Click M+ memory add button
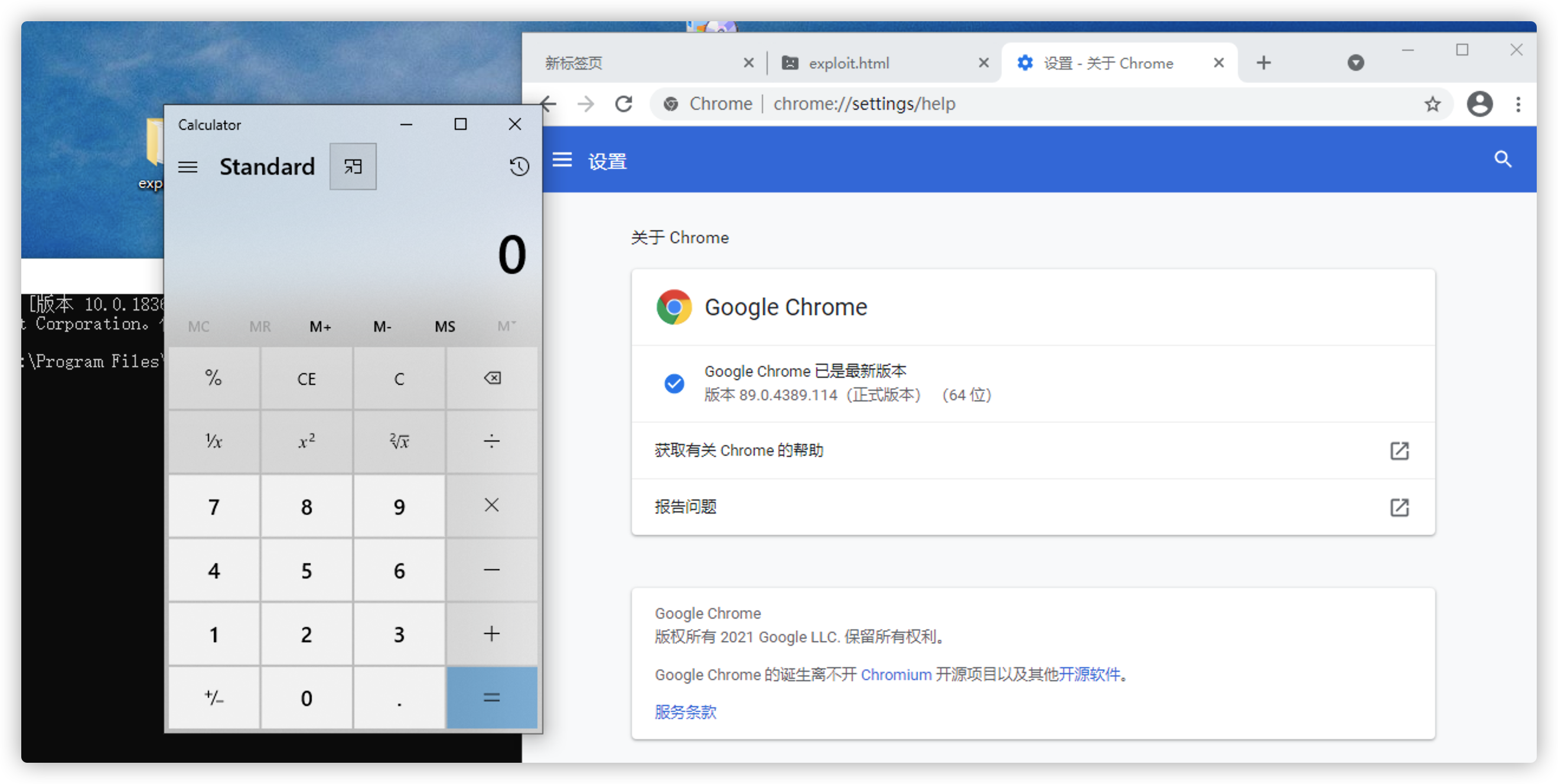The height and width of the screenshot is (784, 1558). pos(320,326)
